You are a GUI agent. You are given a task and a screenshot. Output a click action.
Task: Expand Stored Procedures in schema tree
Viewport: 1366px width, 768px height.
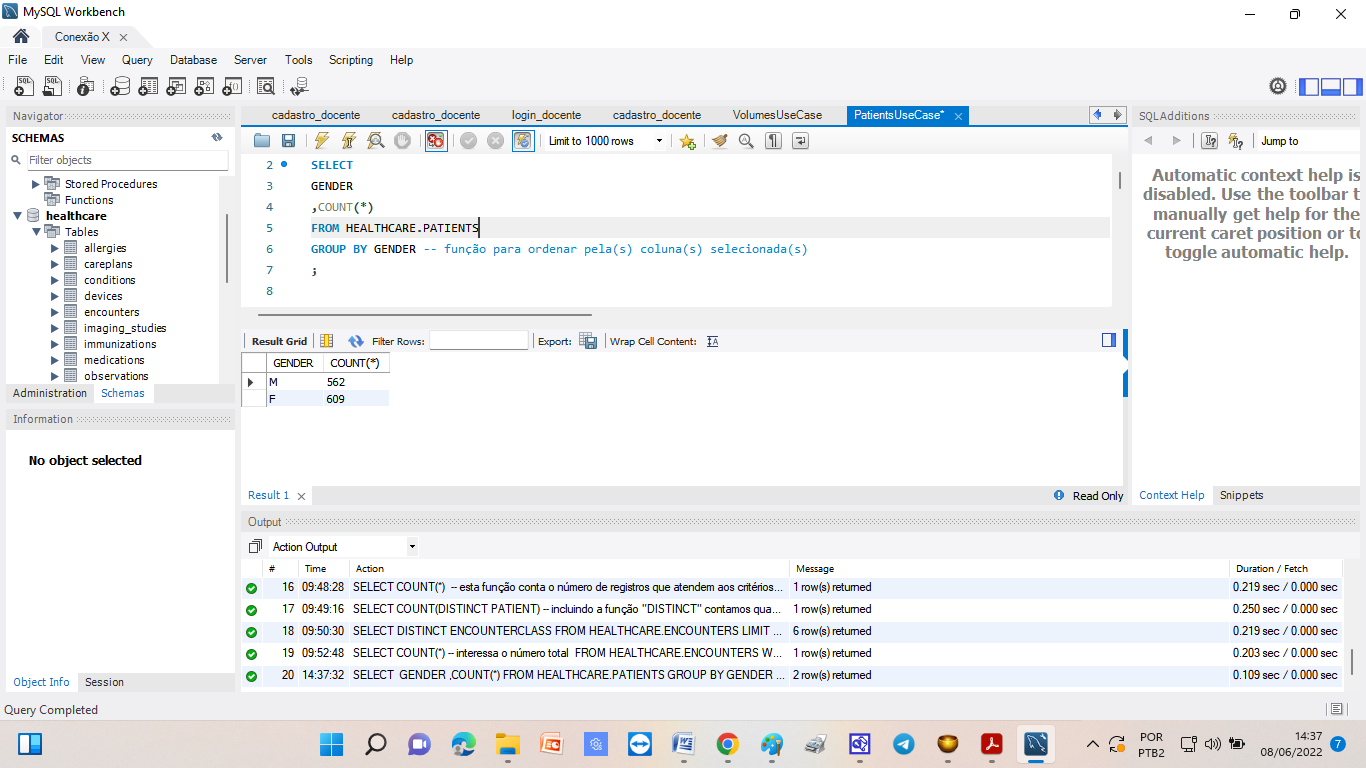pos(36,184)
